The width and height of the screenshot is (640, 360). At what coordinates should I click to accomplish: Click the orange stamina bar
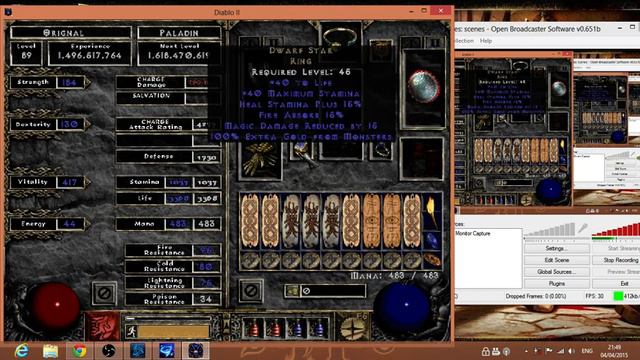[173, 332]
